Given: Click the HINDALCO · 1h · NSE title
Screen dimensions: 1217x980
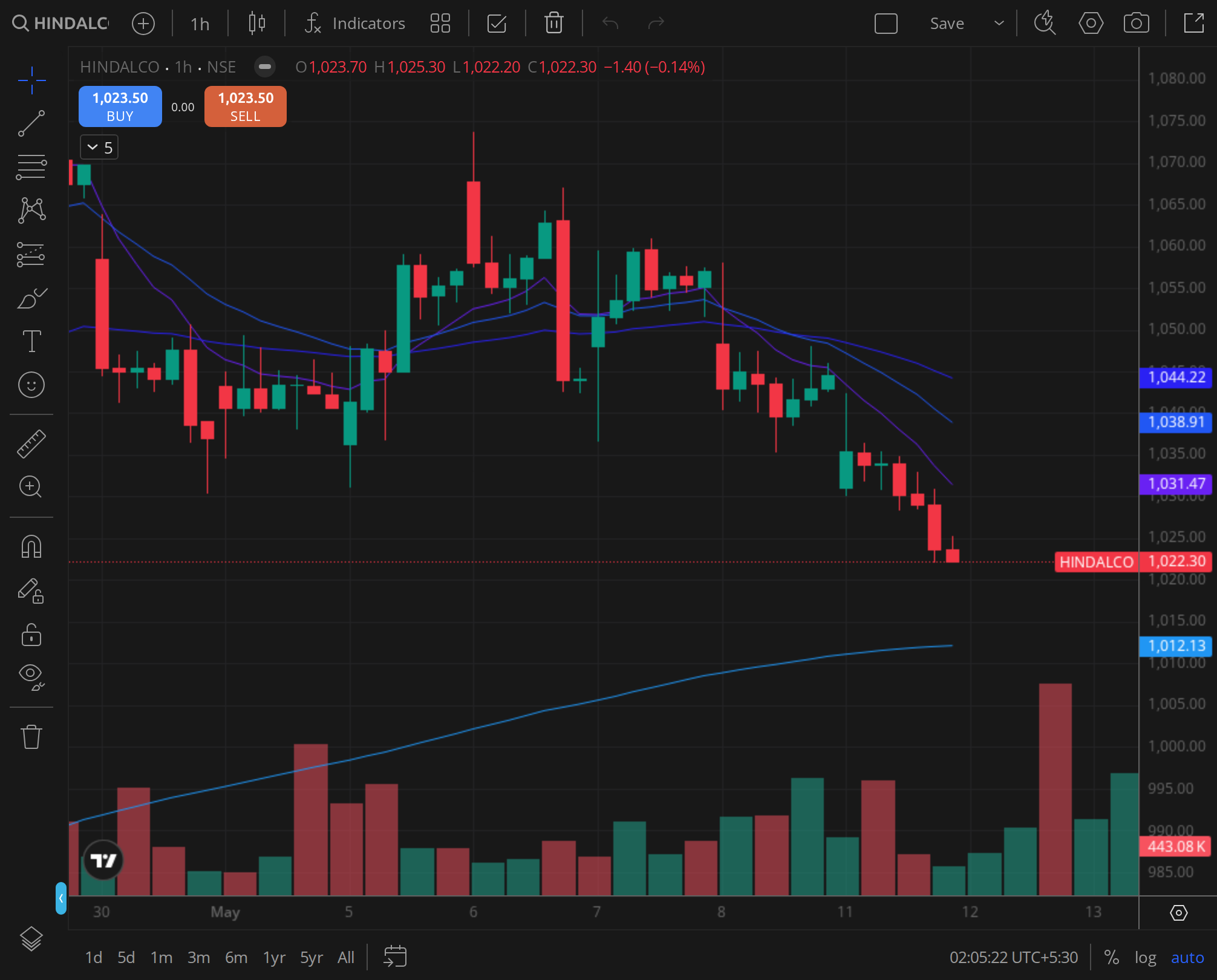Looking at the screenshot, I should point(158,67).
